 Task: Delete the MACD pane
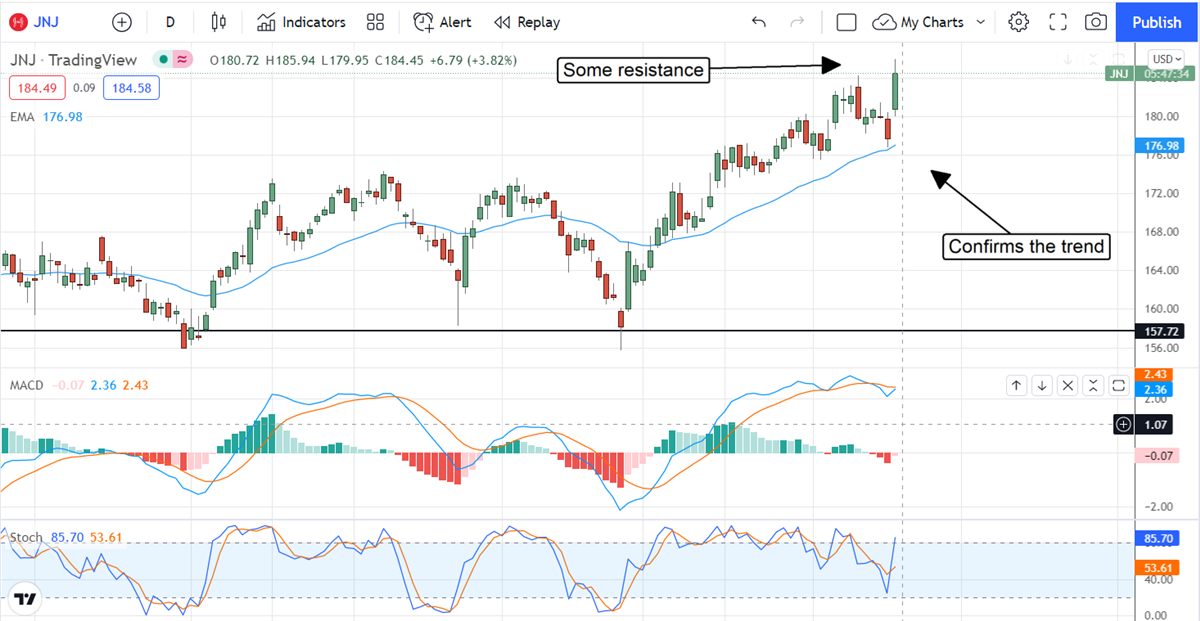(1067, 385)
